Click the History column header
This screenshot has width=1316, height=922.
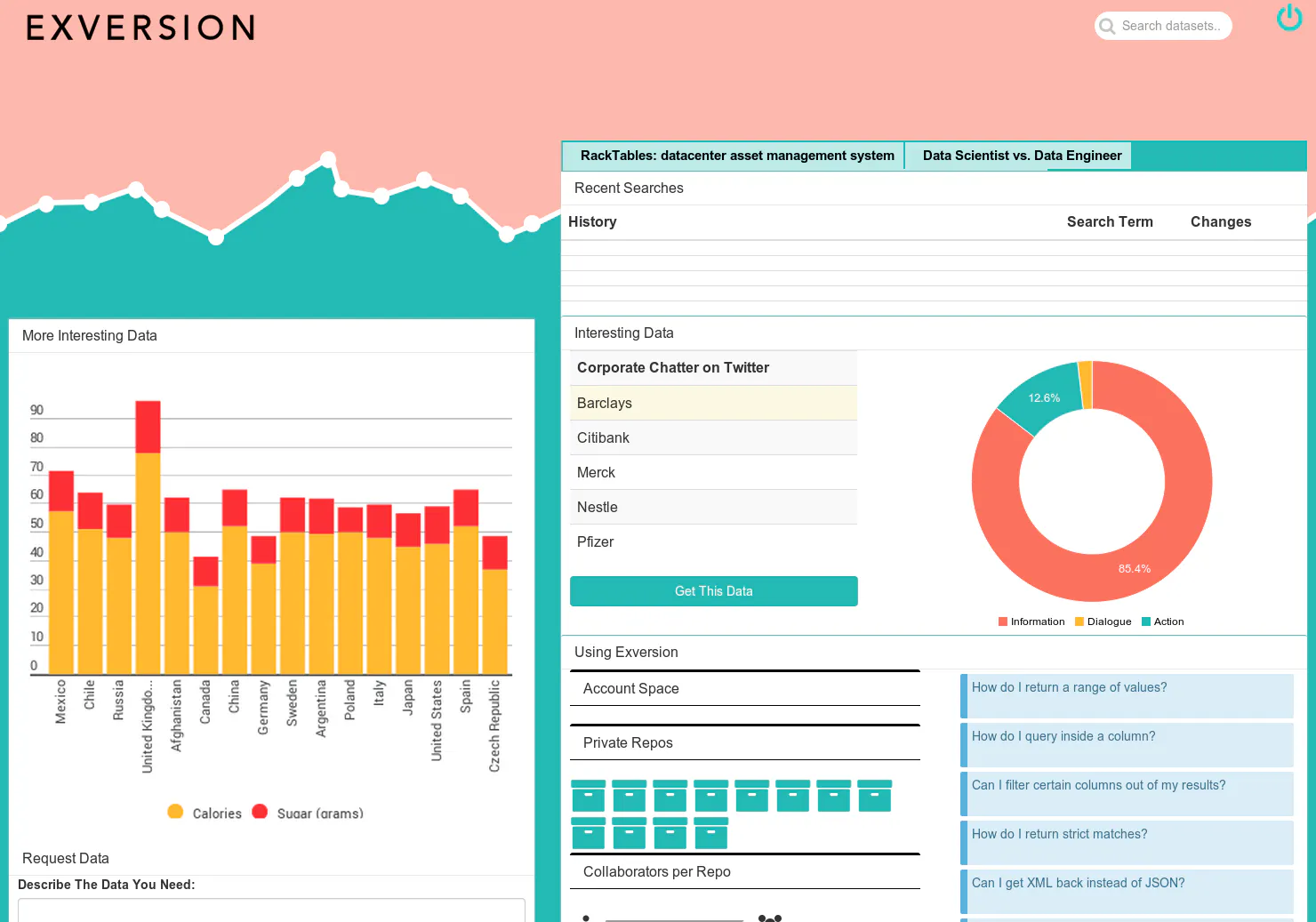592,222
